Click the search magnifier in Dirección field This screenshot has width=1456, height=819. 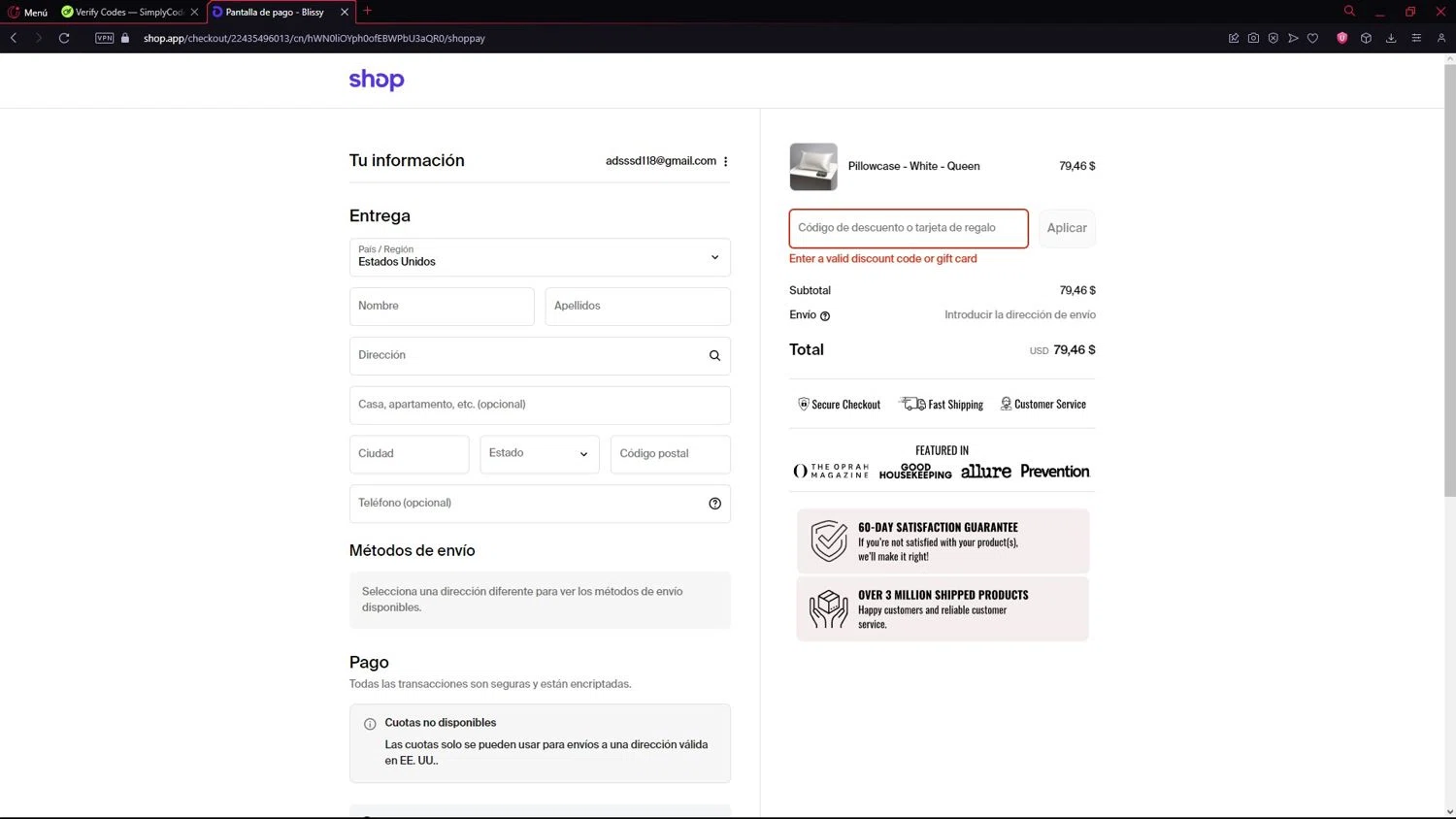pyautogui.click(x=714, y=355)
